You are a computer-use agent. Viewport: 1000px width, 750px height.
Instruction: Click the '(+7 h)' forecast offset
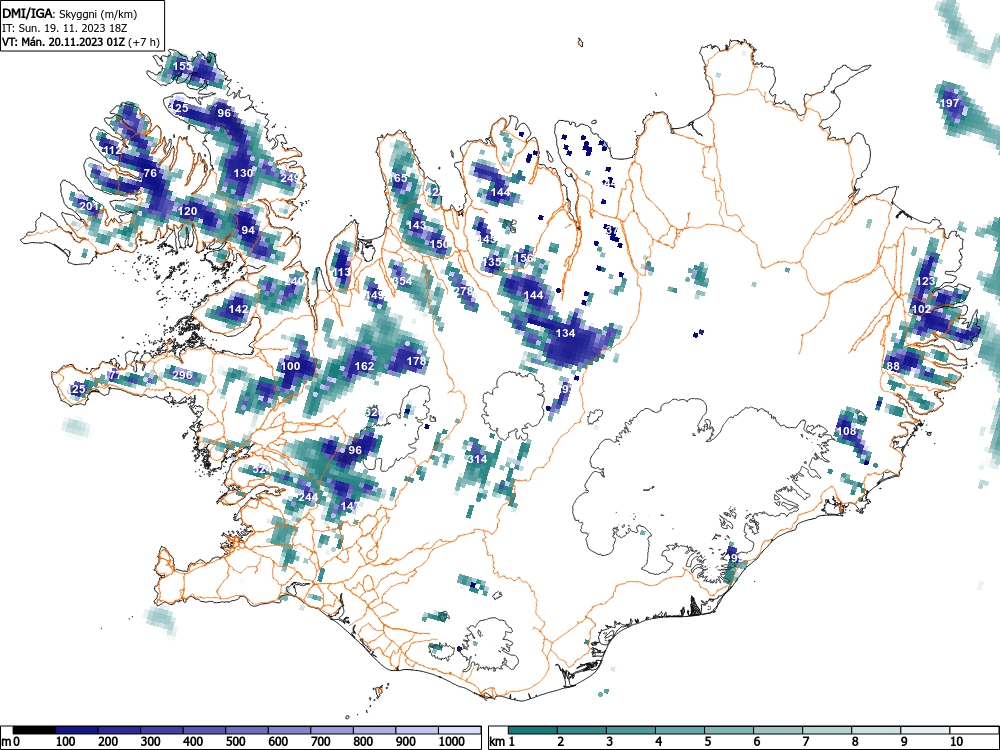point(144,42)
